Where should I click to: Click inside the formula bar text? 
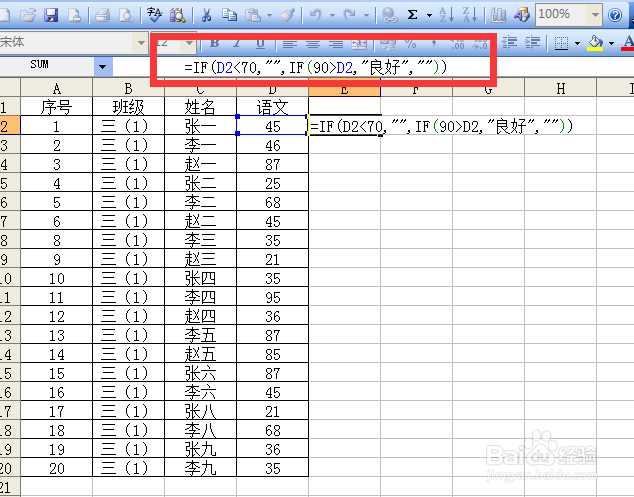(x=316, y=67)
